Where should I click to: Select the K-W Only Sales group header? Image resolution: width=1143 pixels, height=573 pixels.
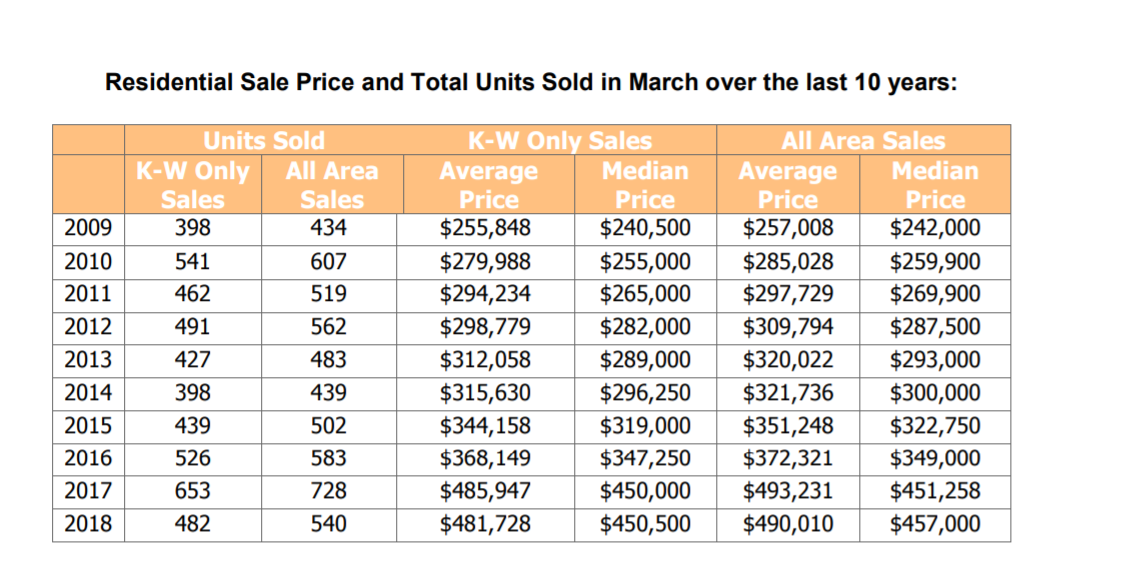[x=559, y=140]
